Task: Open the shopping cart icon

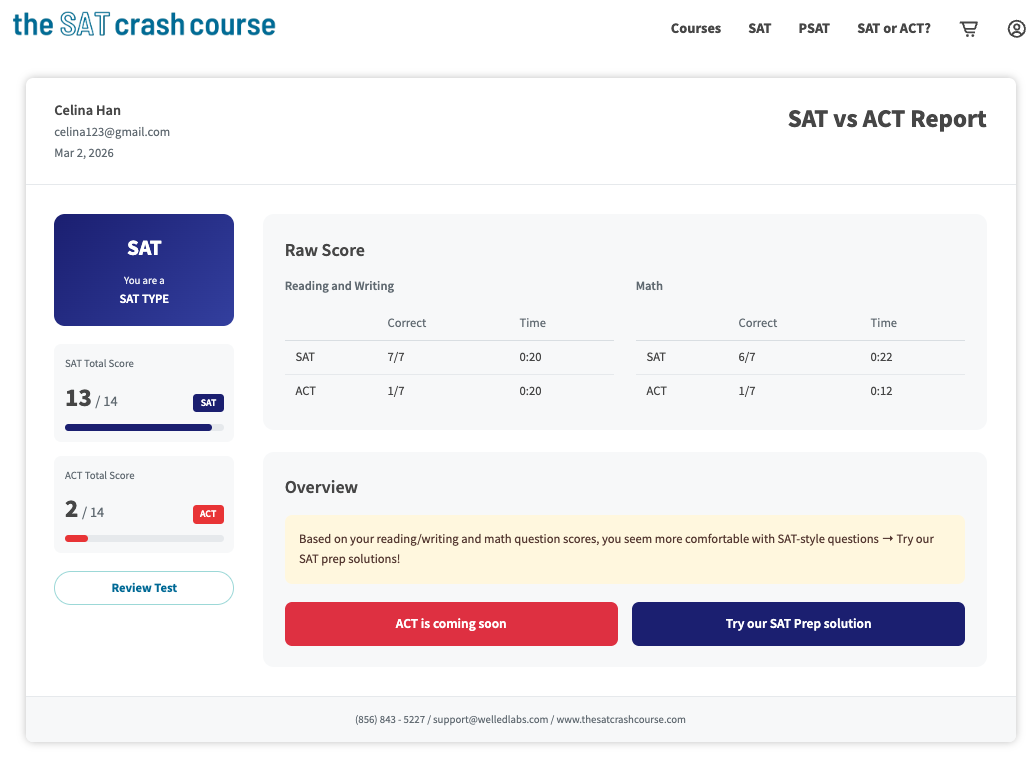Action: point(968,29)
